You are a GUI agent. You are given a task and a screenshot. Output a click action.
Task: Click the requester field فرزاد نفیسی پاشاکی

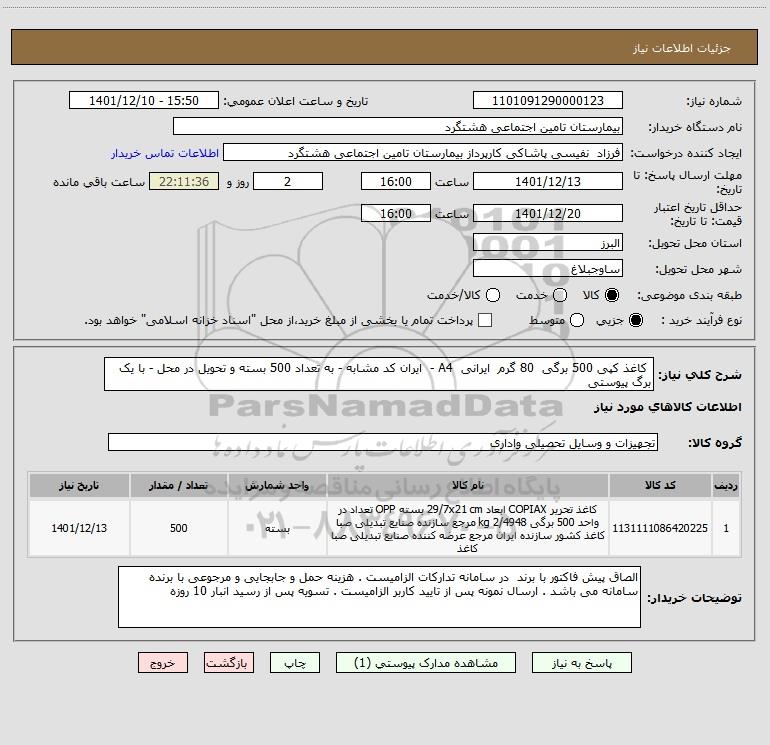click(x=423, y=153)
